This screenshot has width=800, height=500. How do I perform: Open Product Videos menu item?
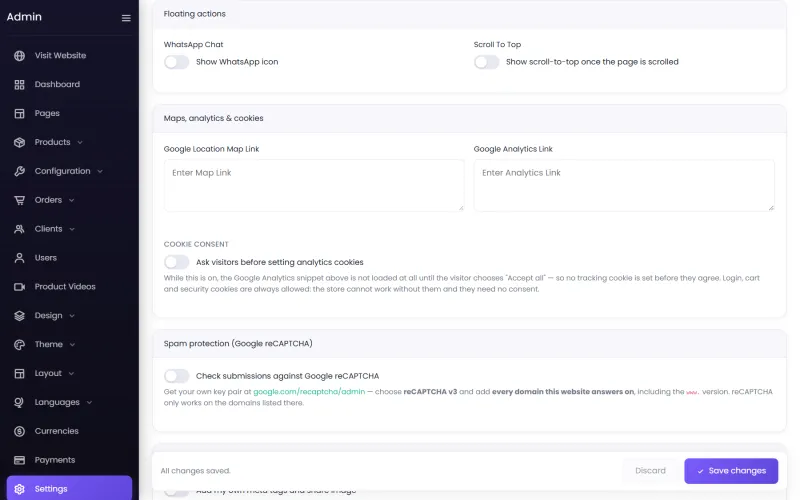click(x=69, y=287)
